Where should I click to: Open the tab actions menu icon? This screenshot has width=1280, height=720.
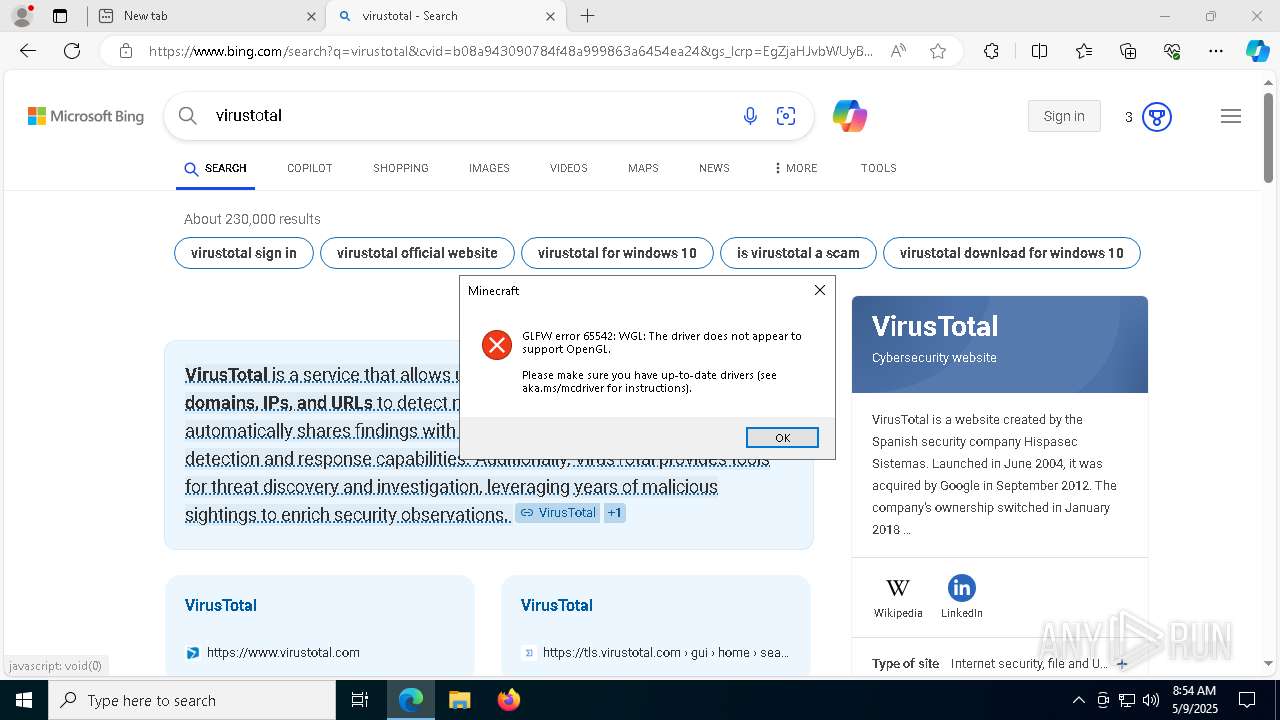click(x=60, y=16)
